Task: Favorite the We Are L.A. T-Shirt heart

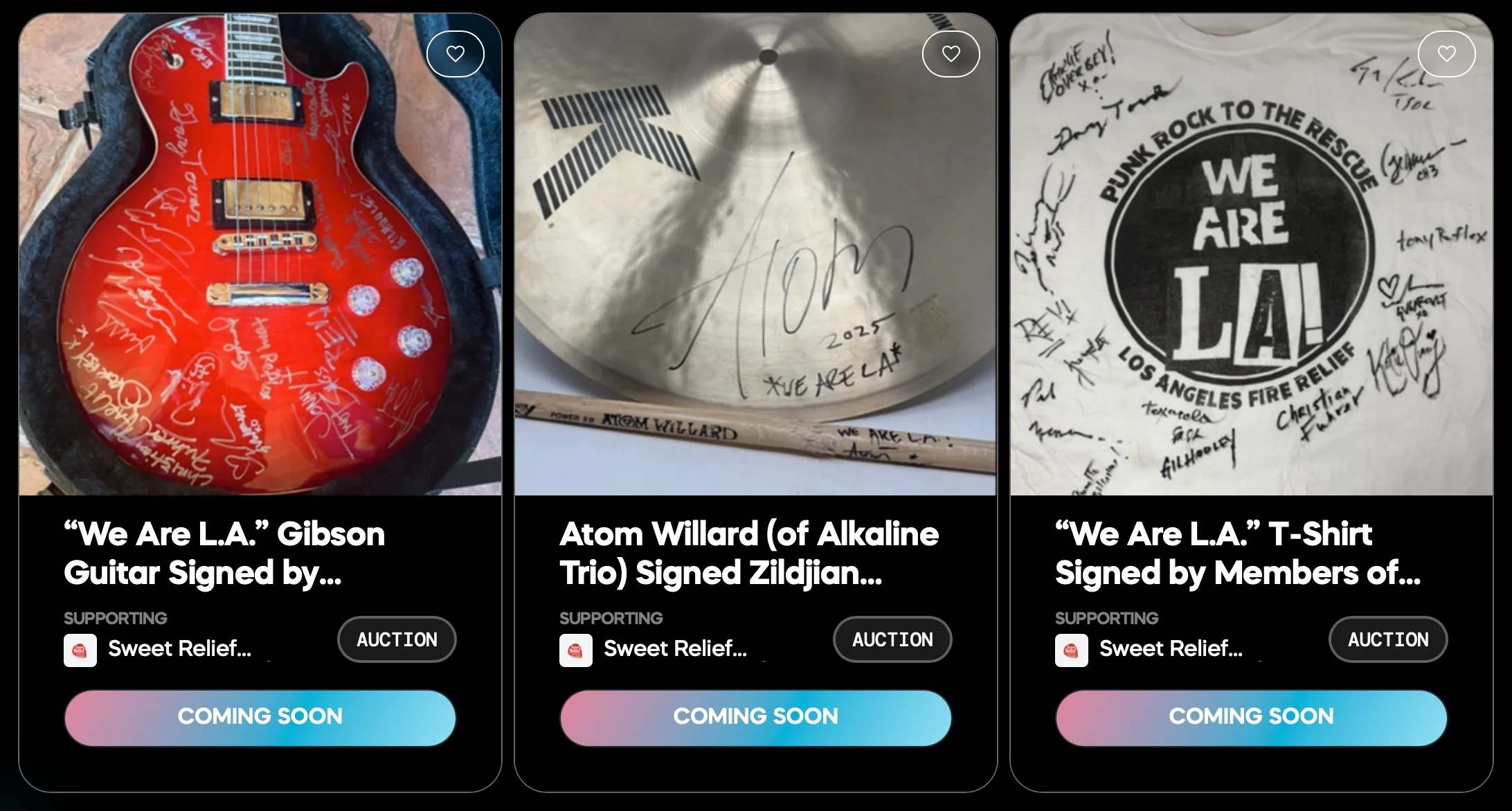Action: [1447, 54]
